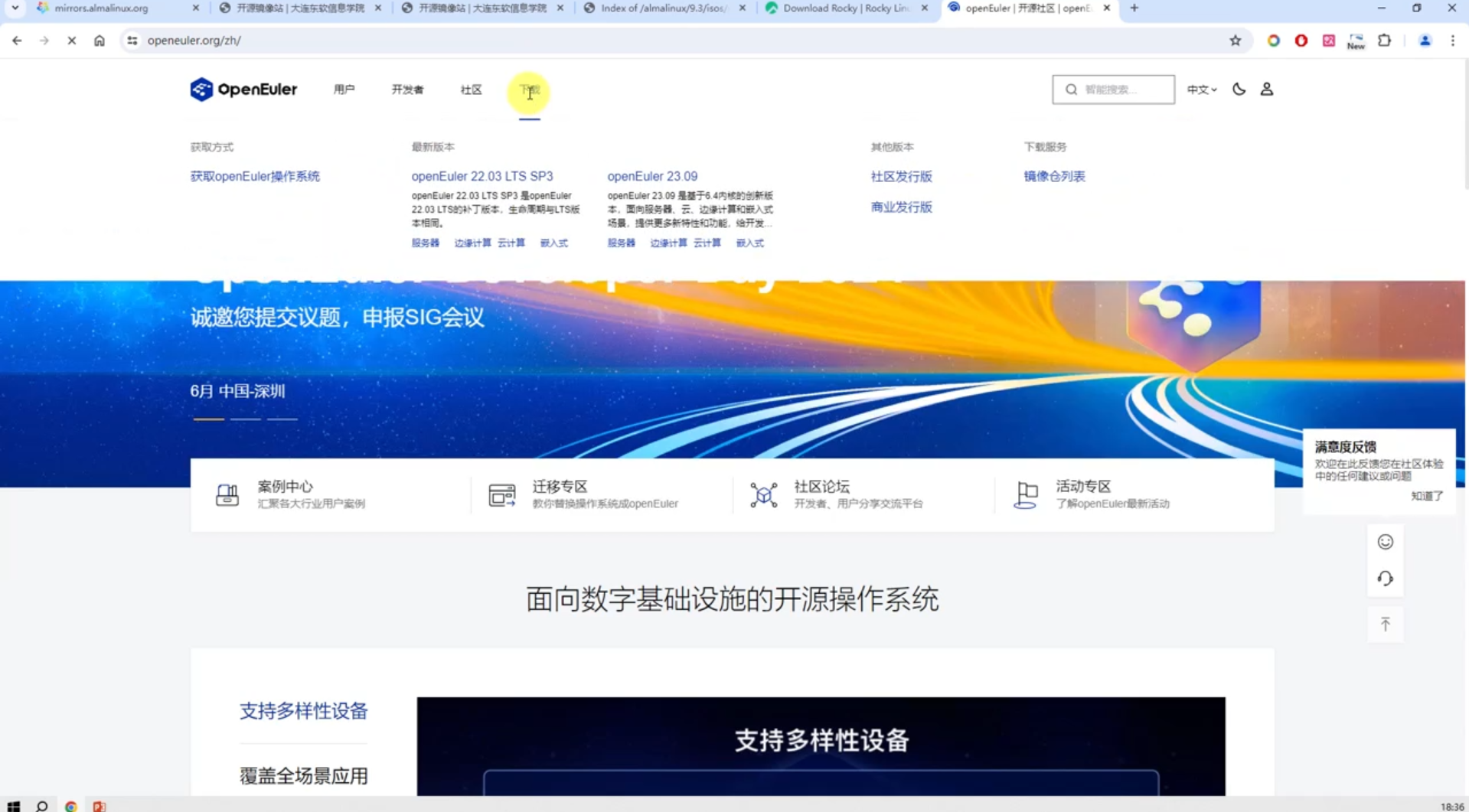
Task: Open the 用户 menu
Action: (344, 90)
